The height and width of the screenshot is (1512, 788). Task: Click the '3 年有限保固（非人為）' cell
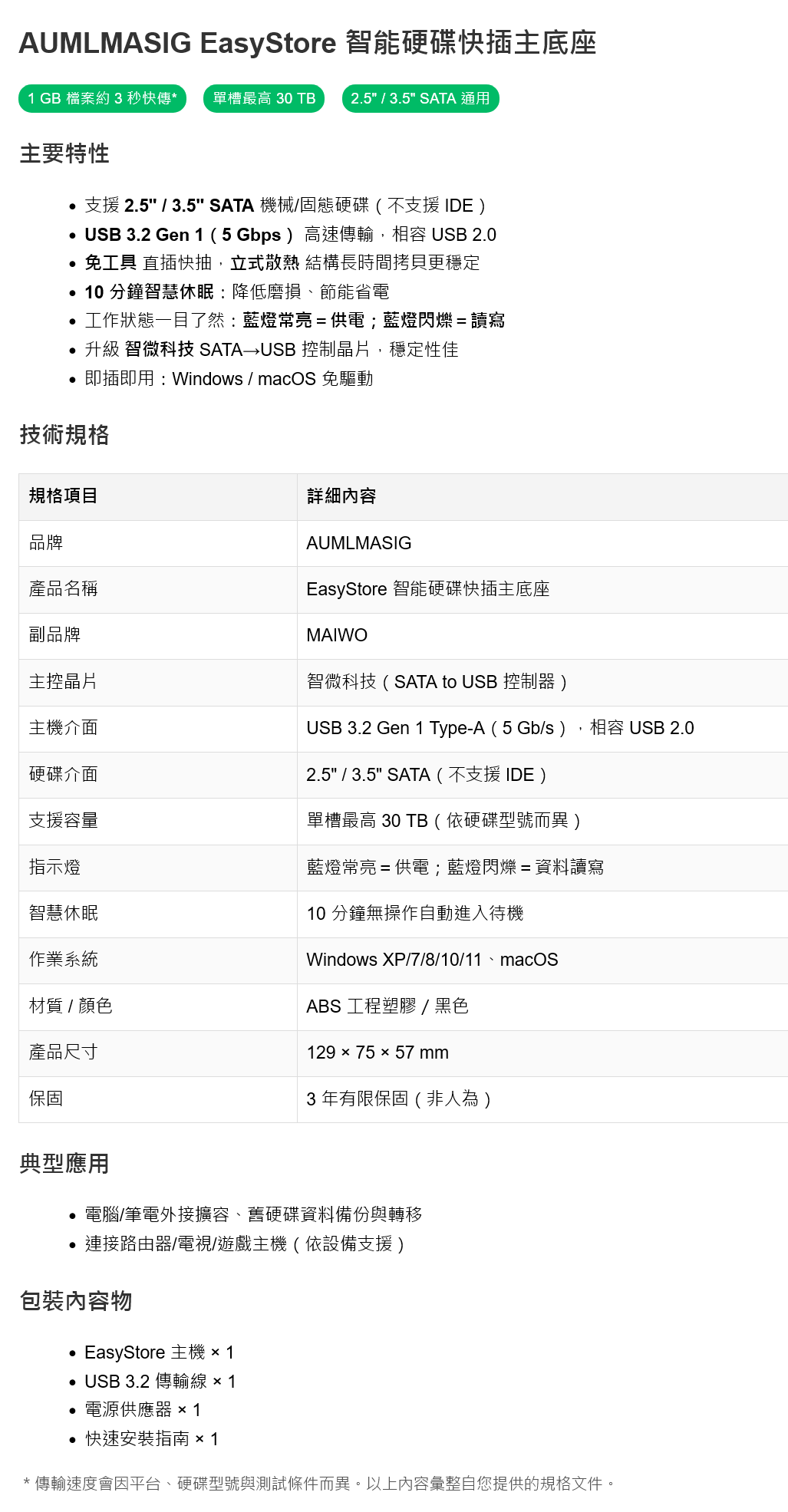point(542,1099)
